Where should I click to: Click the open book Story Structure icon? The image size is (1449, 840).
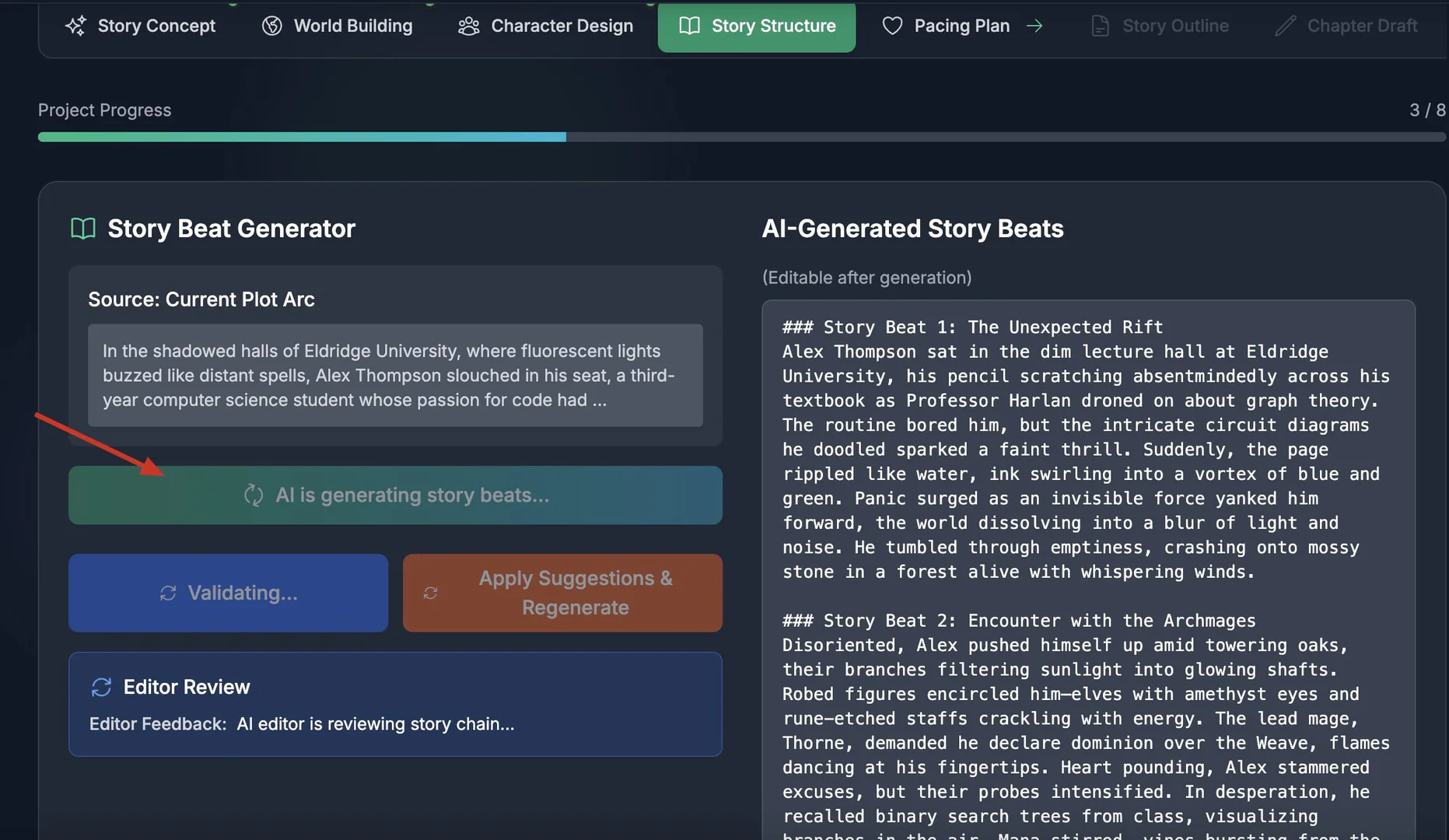689,26
